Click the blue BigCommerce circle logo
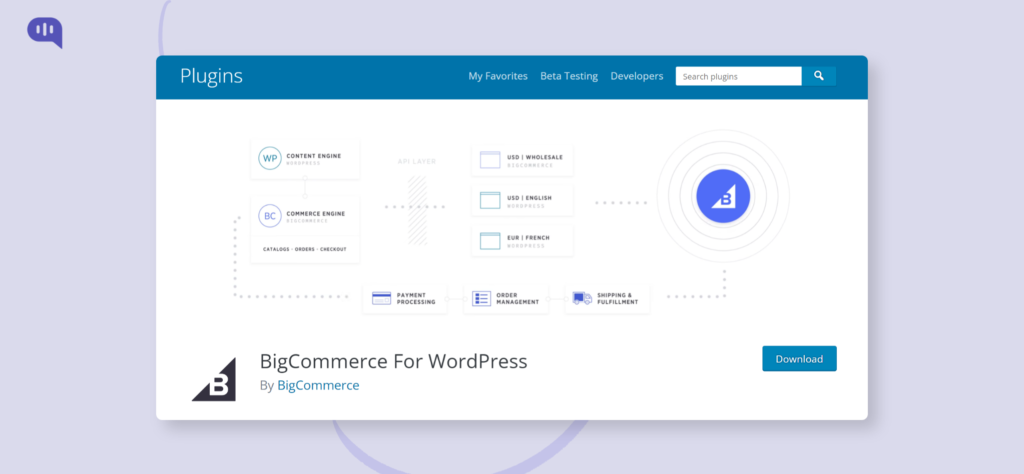Screen dimensions: 1024x474 pos(723,196)
